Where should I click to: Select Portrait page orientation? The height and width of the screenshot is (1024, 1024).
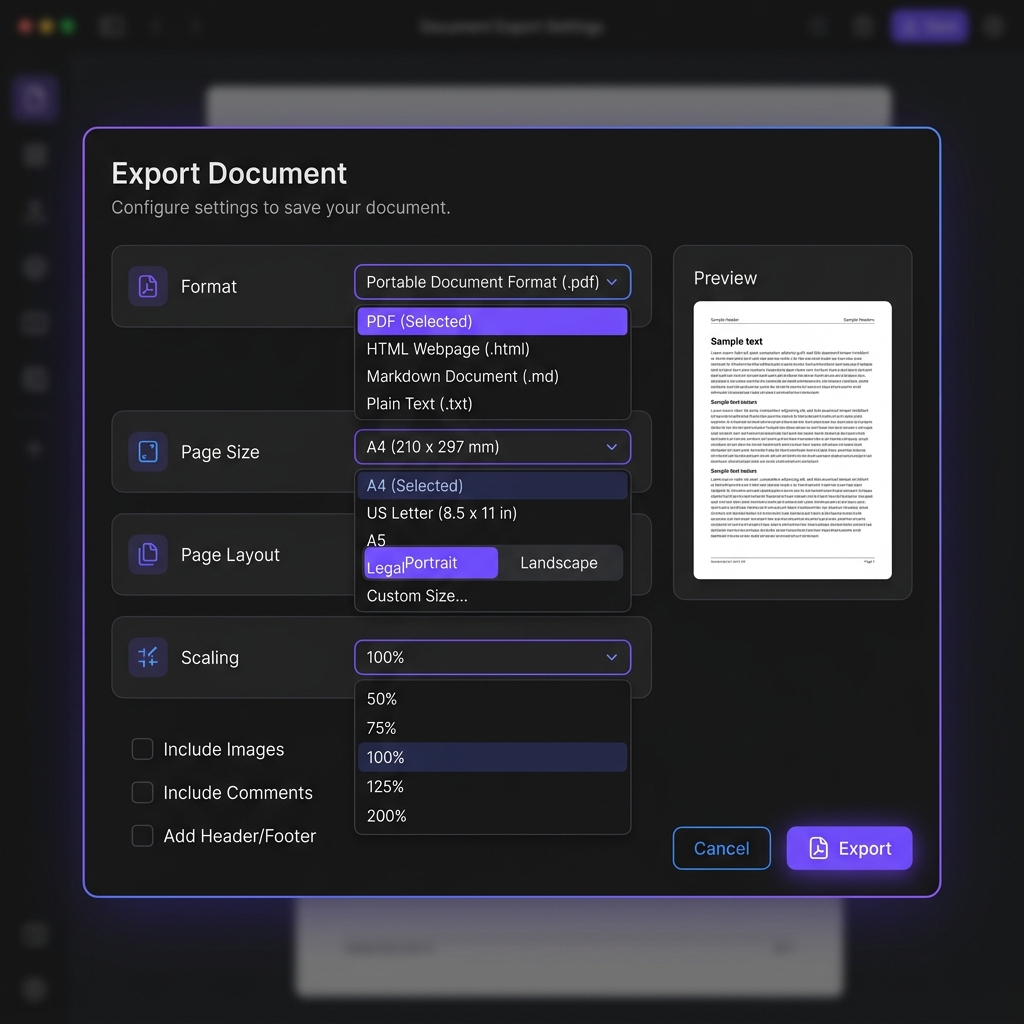click(431, 563)
